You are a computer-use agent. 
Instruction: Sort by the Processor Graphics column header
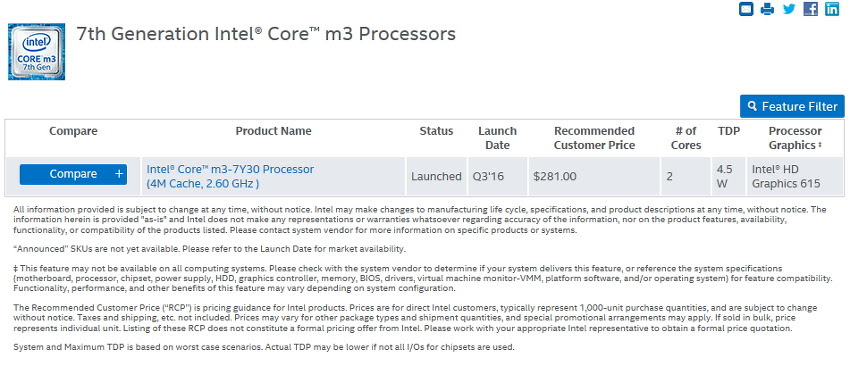(x=795, y=138)
